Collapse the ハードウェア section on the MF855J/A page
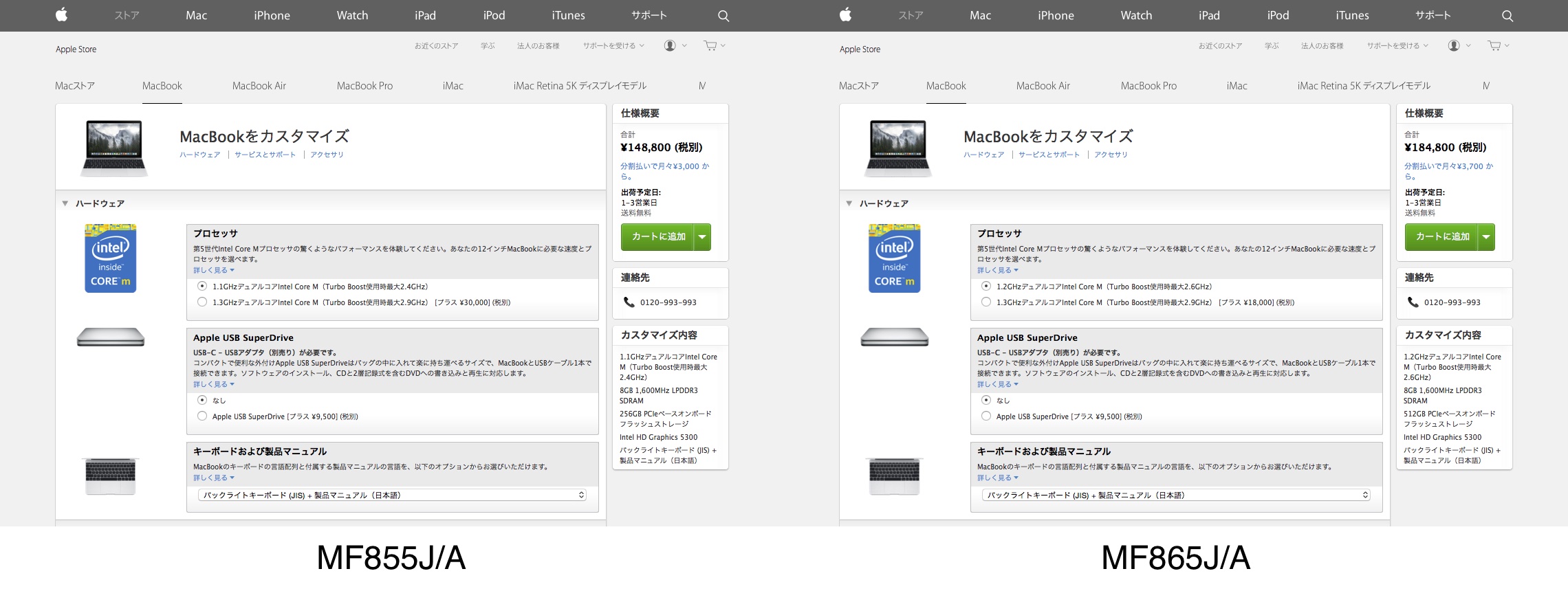The height and width of the screenshot is (591, 1568). tap(65, 203)
